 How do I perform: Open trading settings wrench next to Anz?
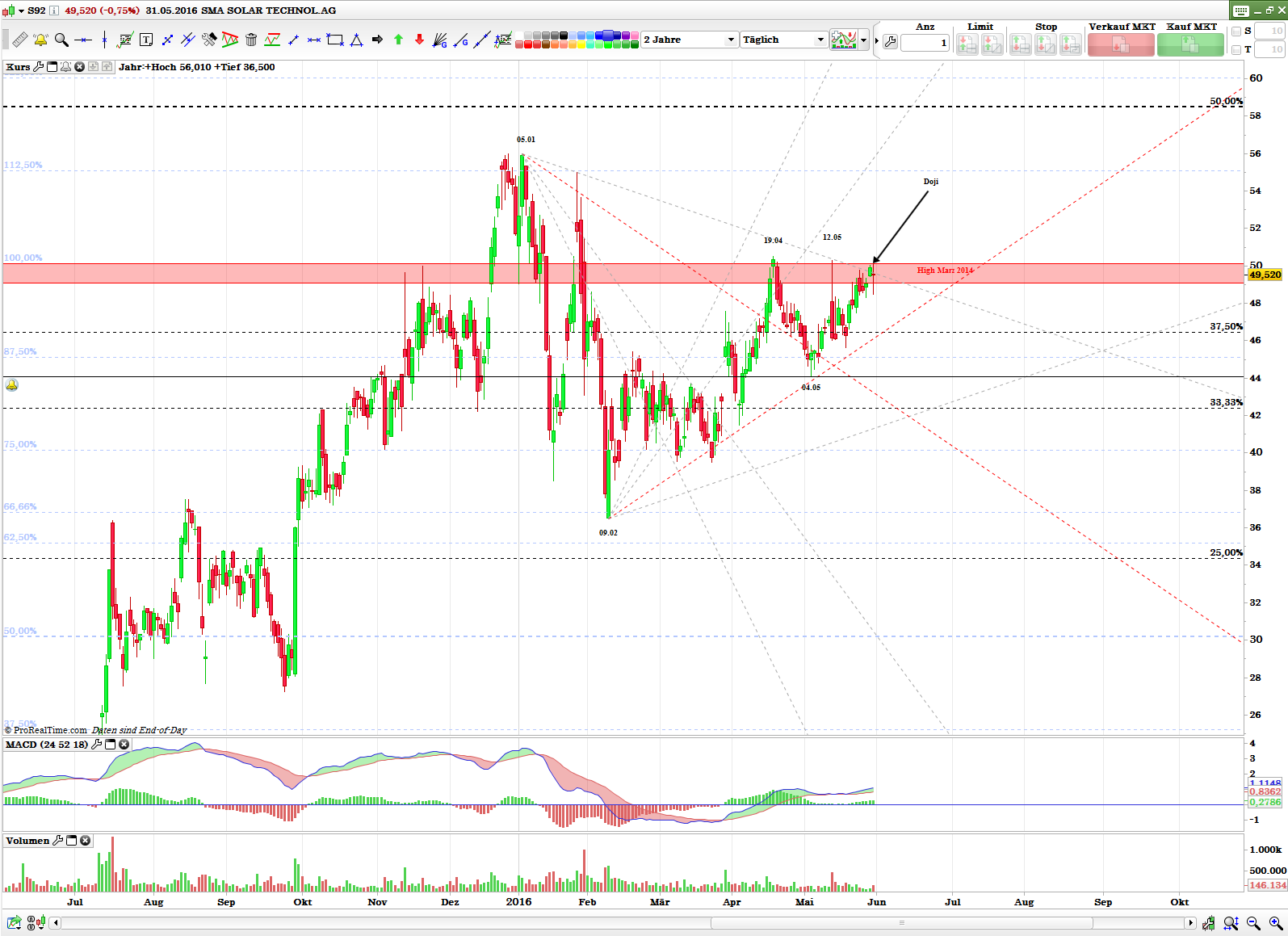(890, 41)
